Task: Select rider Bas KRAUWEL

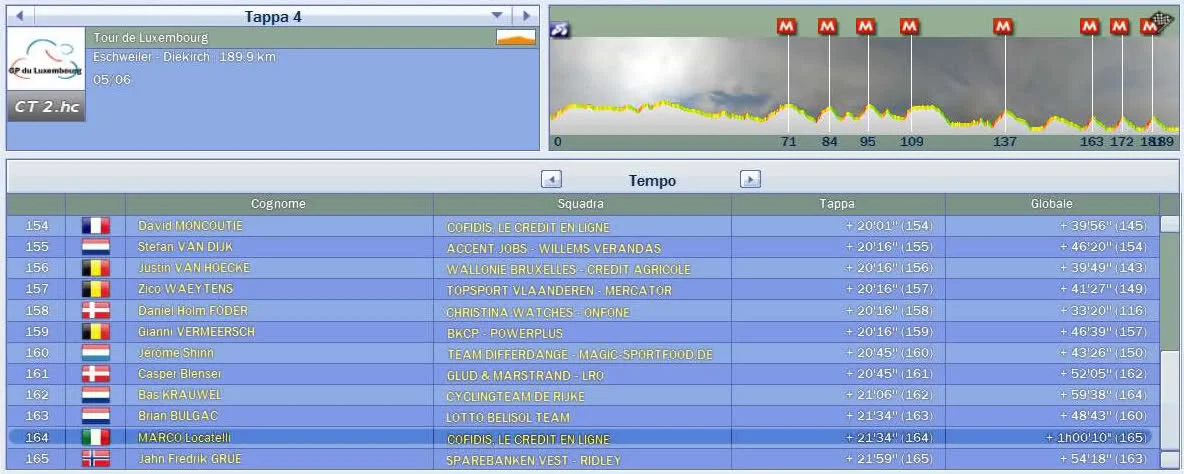Action: [179, 395]
